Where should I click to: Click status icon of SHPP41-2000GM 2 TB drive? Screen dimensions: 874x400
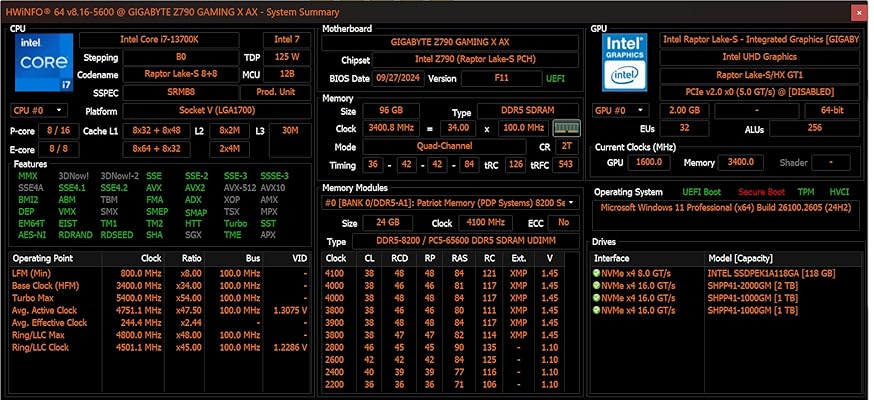[x=597, y=285]
